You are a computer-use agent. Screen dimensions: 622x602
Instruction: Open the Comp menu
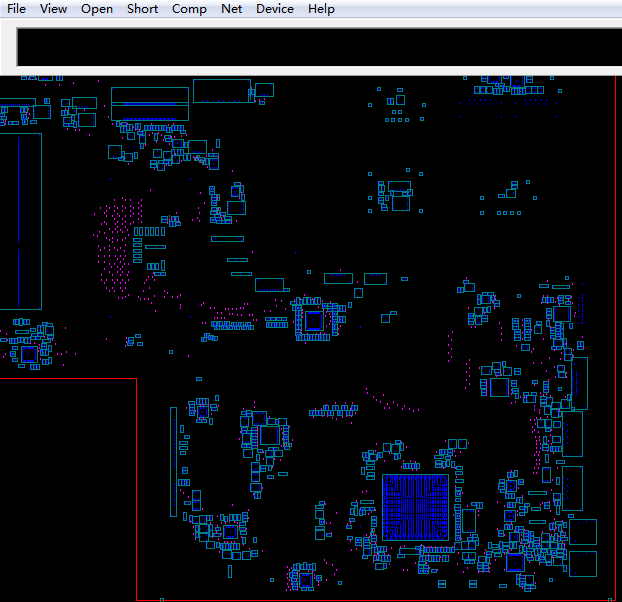pos(189,9)
